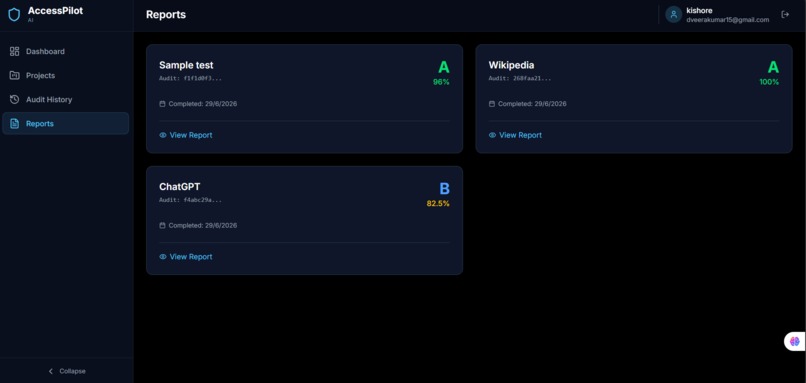Click grade B on ChatGPT card
Viewport: 806px width, 383px height.
pyautogui.click(x=445, y=189)
